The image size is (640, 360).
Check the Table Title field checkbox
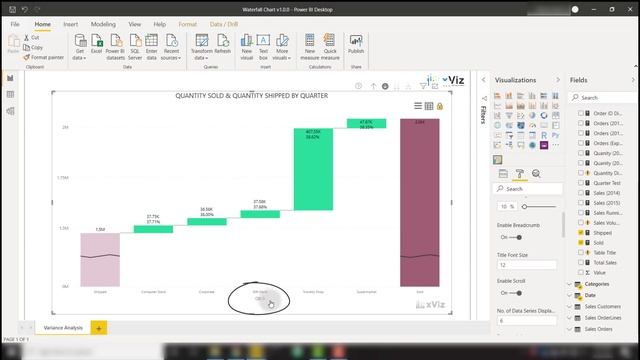[580, 253]
